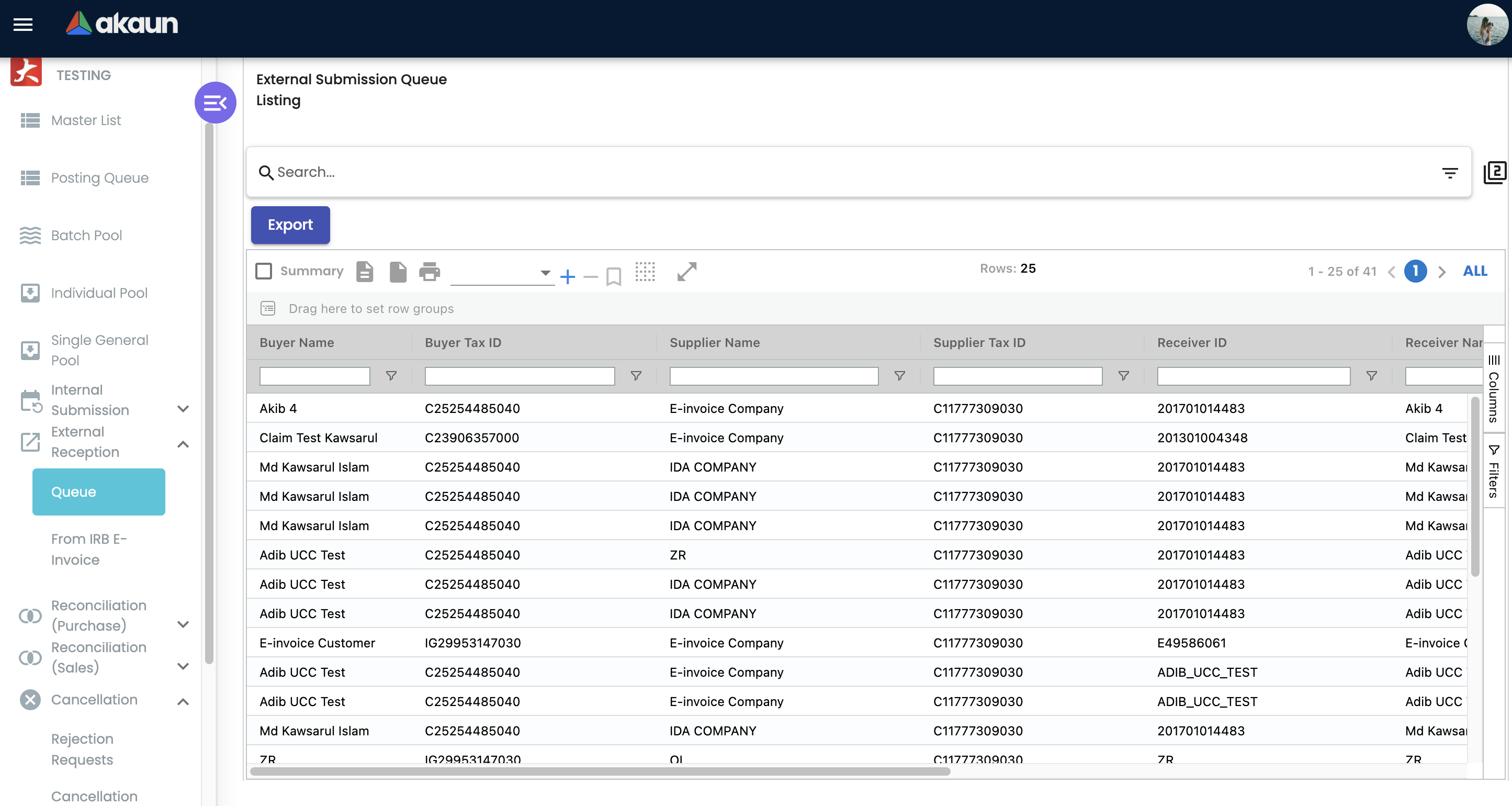This screenshot has height=806, width=1512.
Task: Open Supplier Name column filter funnel
Action: (x=899, y=376)
